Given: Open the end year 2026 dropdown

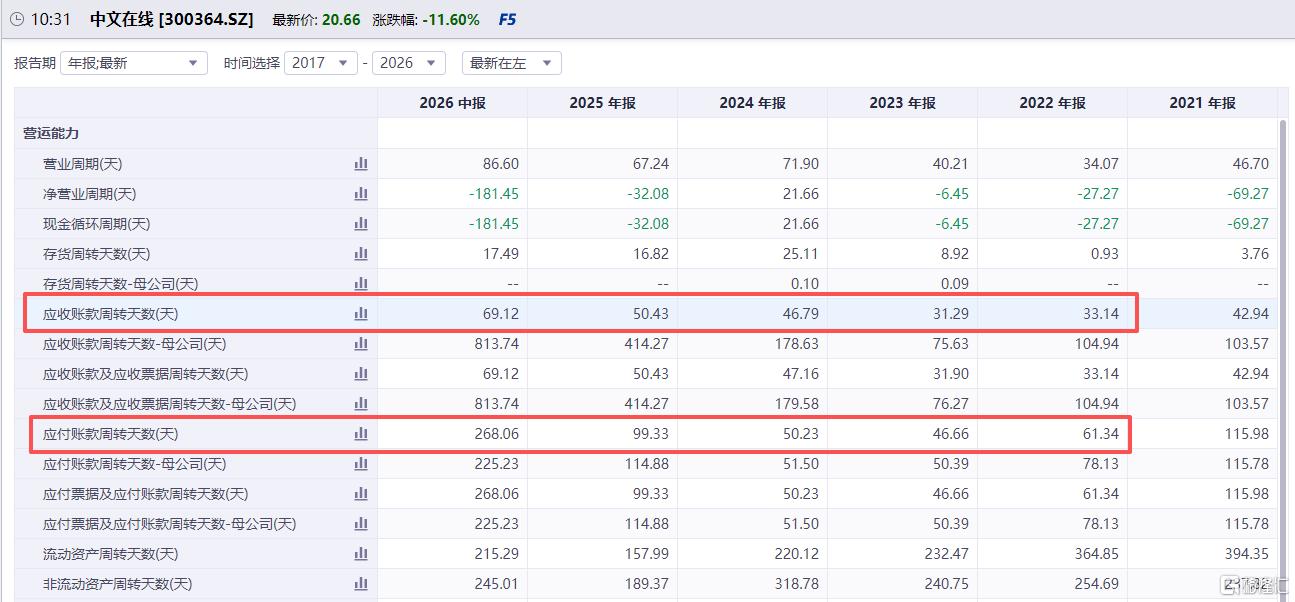Looking at the screenshot, I should pyautogui.click(x=409, y=63).
